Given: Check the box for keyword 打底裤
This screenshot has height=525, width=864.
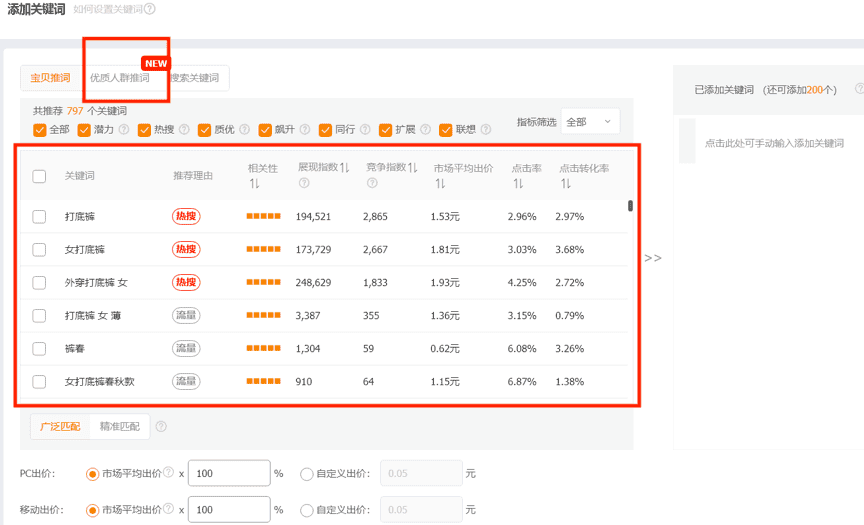Looking at the screenshot, I should click(39, 217).
